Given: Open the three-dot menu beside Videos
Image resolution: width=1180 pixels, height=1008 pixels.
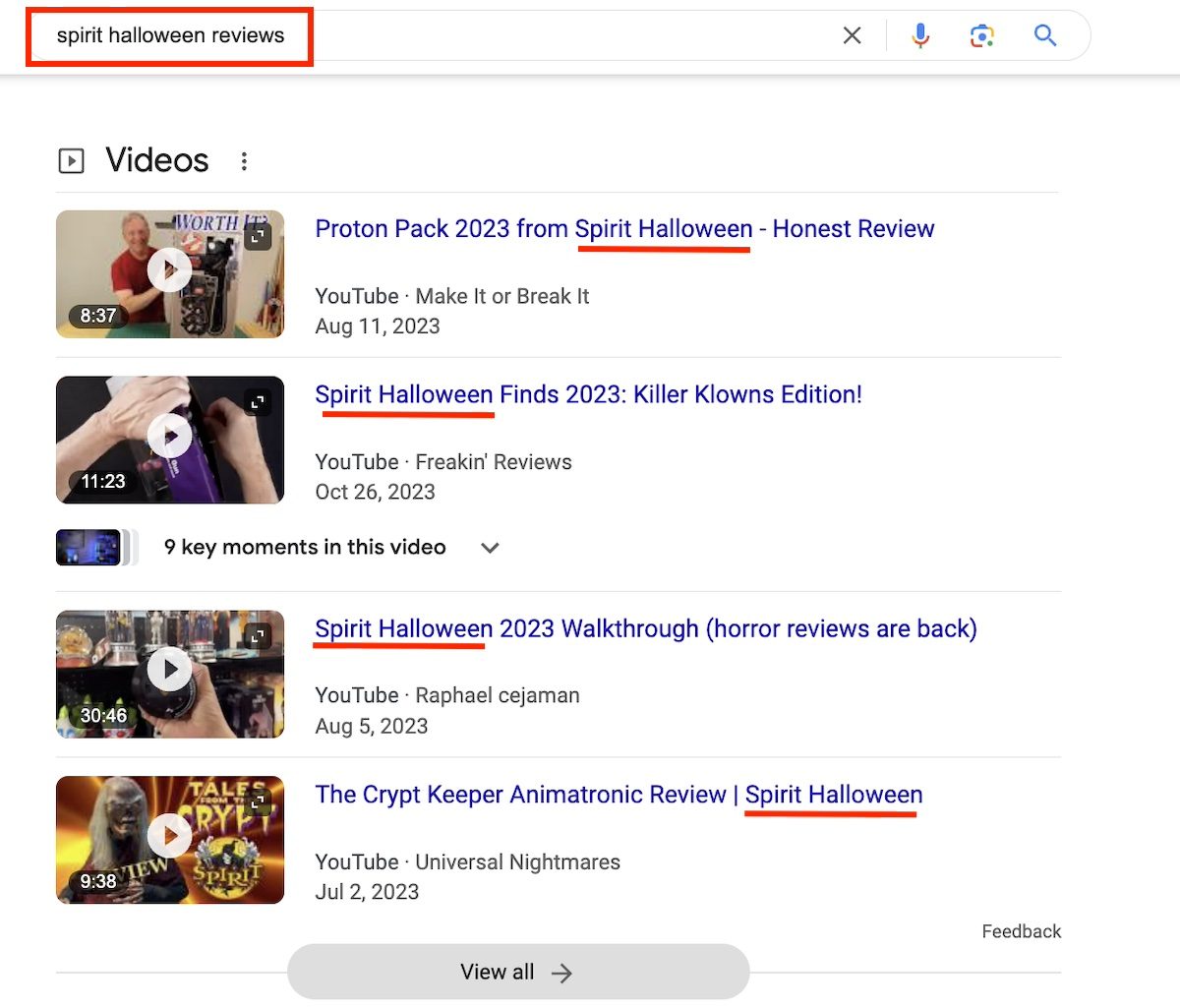Looking at the screenshot, I should [244, 161].
